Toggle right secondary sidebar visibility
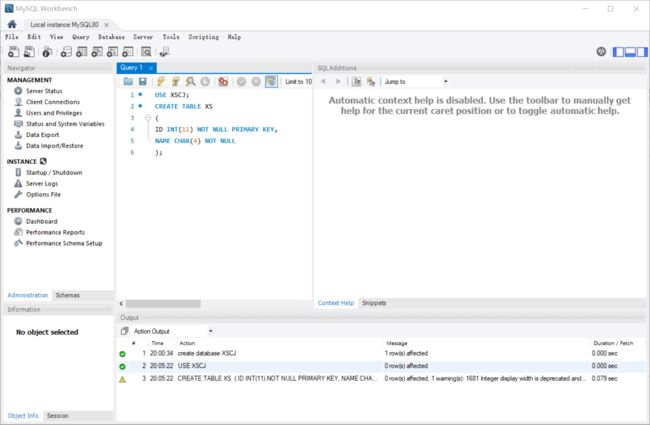650x425 pixels. pyautogui.click(x=642, y=52)
